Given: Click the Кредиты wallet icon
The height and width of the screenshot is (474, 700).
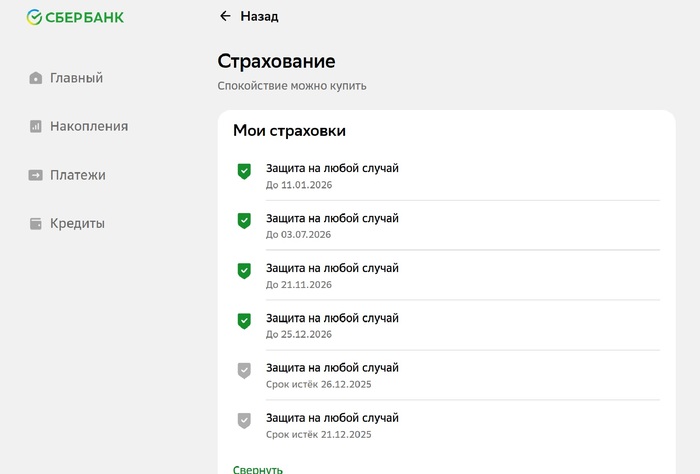Looking at the screenshot, I should [36, 224].
